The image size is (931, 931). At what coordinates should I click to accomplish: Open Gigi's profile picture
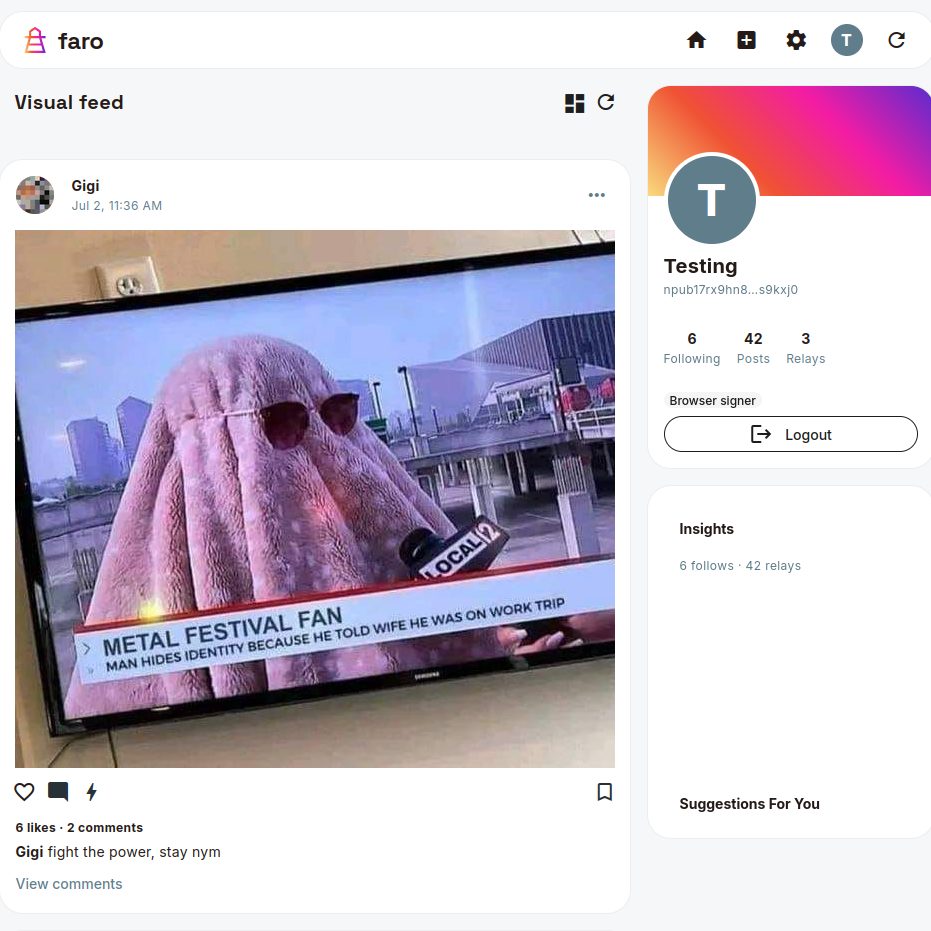[35, 195]
